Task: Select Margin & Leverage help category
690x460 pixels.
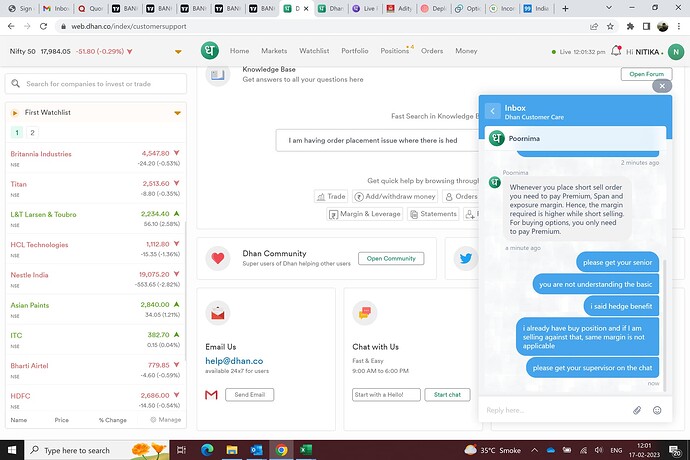Action: pyautogui.click(x=365, y=214)
